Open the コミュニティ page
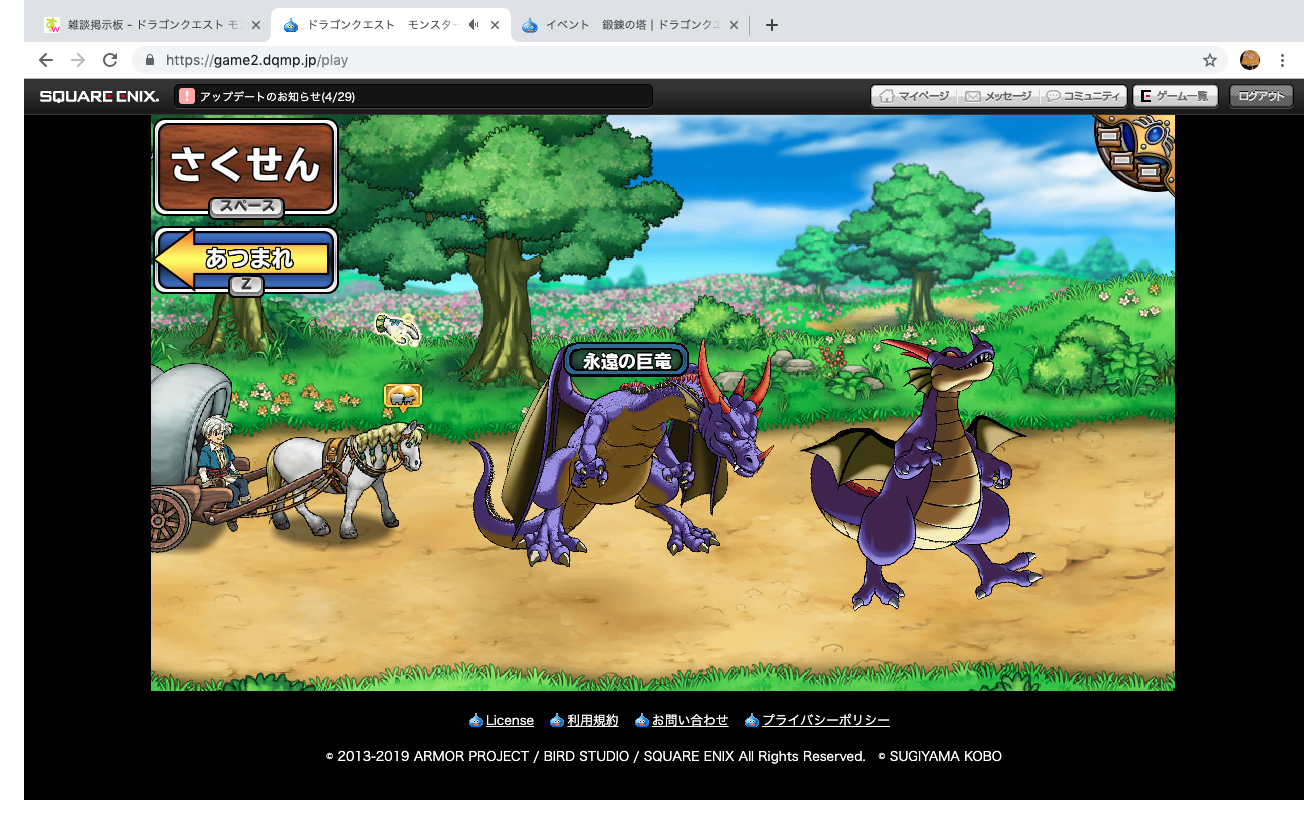 [x=1083, y=96]
